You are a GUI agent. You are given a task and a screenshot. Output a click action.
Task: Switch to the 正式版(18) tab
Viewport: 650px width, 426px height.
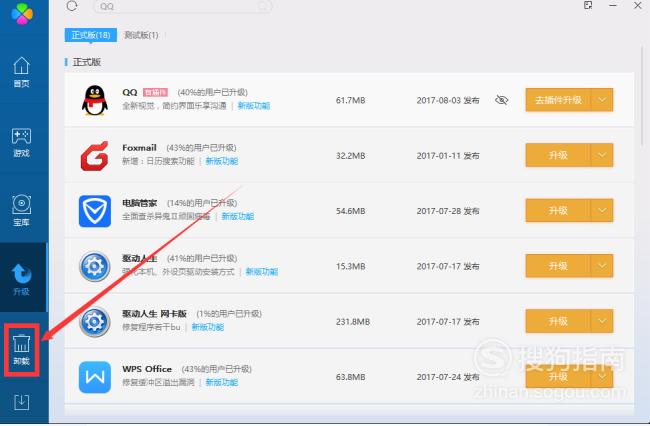pos(91,35)
